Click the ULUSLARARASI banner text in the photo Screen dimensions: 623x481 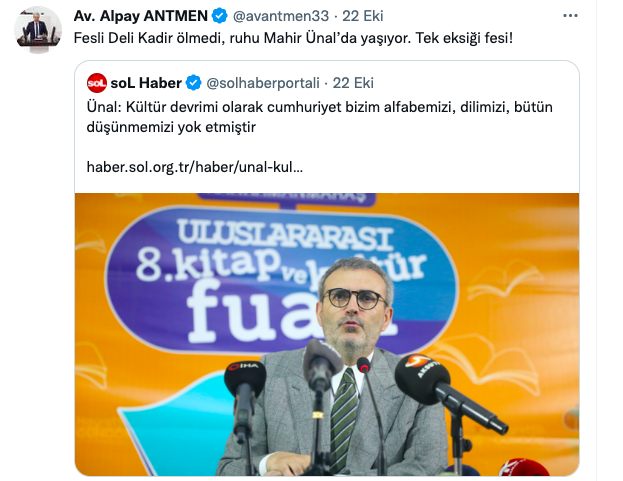coord(285,235)
